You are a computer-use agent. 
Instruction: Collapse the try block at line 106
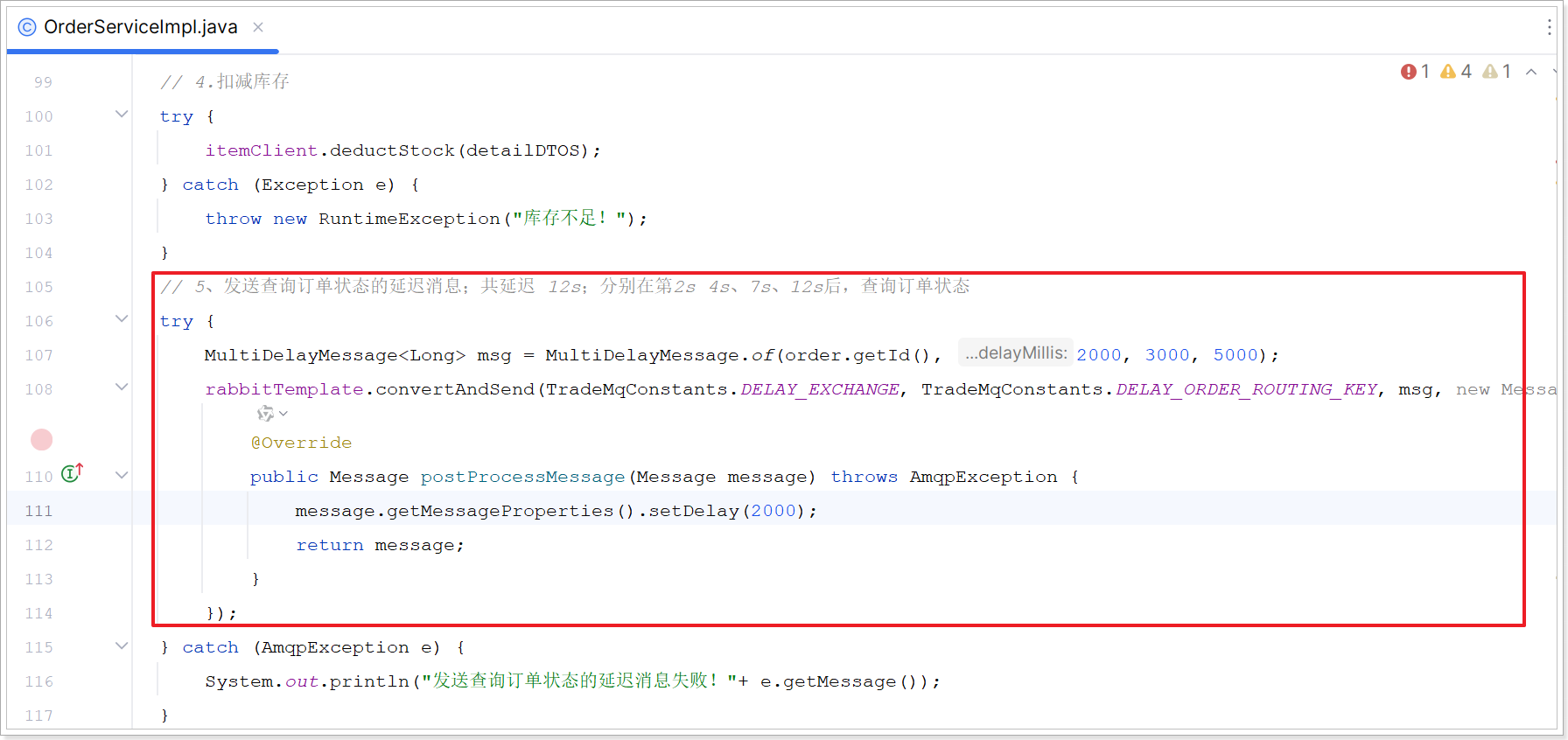122,319
